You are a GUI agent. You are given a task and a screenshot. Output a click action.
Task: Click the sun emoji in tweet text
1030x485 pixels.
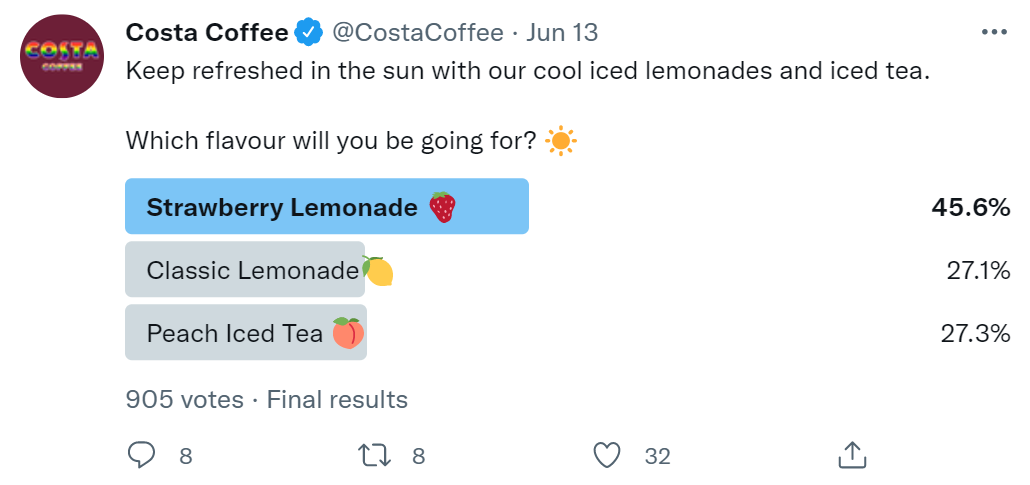[560, 142]
